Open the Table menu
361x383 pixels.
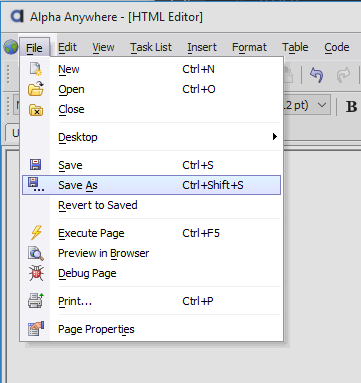coord(295,47)
